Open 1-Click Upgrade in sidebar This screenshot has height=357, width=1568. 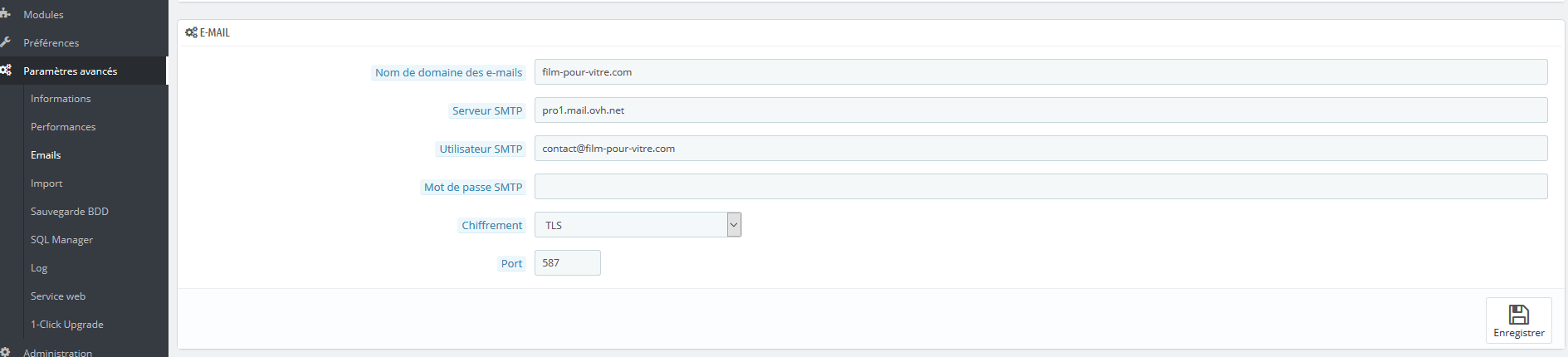(x=67, y=325)
